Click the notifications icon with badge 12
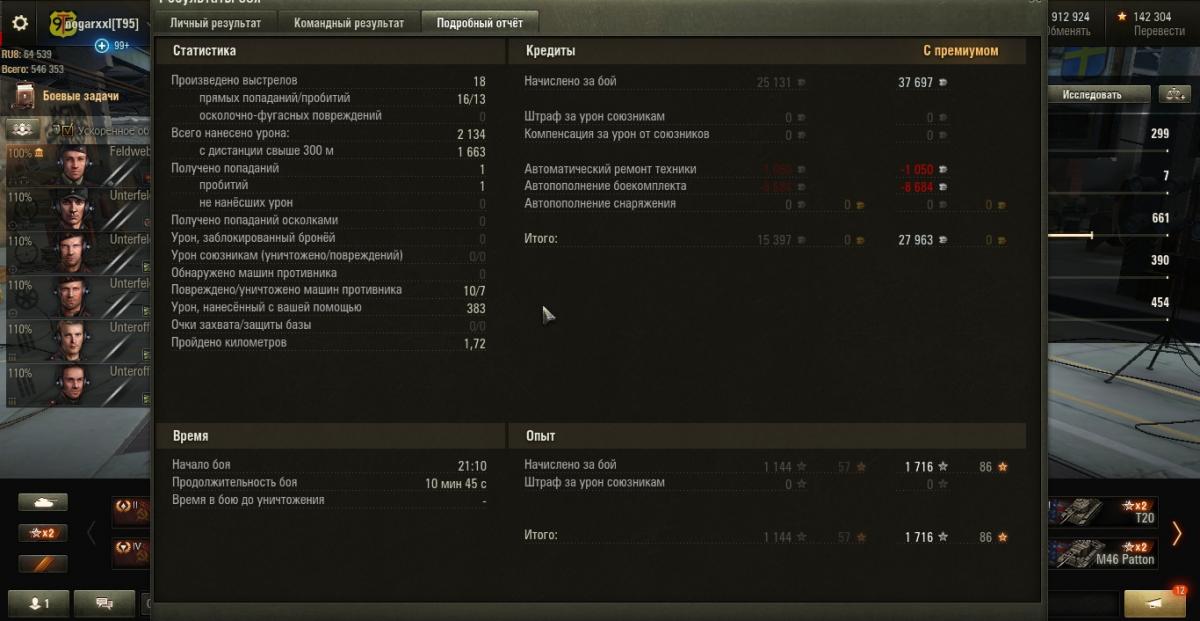Image resolution: width=1200 pixels, height=621 pixels. 1155,603
